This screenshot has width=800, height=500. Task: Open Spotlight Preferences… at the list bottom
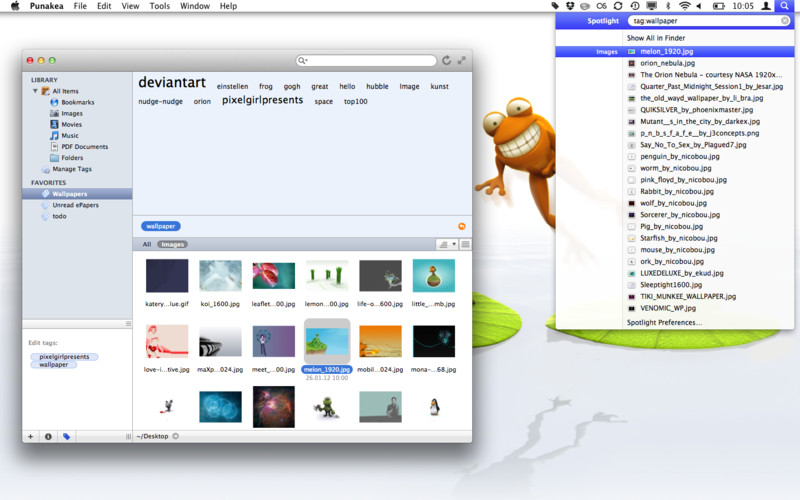[x=664, y=322]
